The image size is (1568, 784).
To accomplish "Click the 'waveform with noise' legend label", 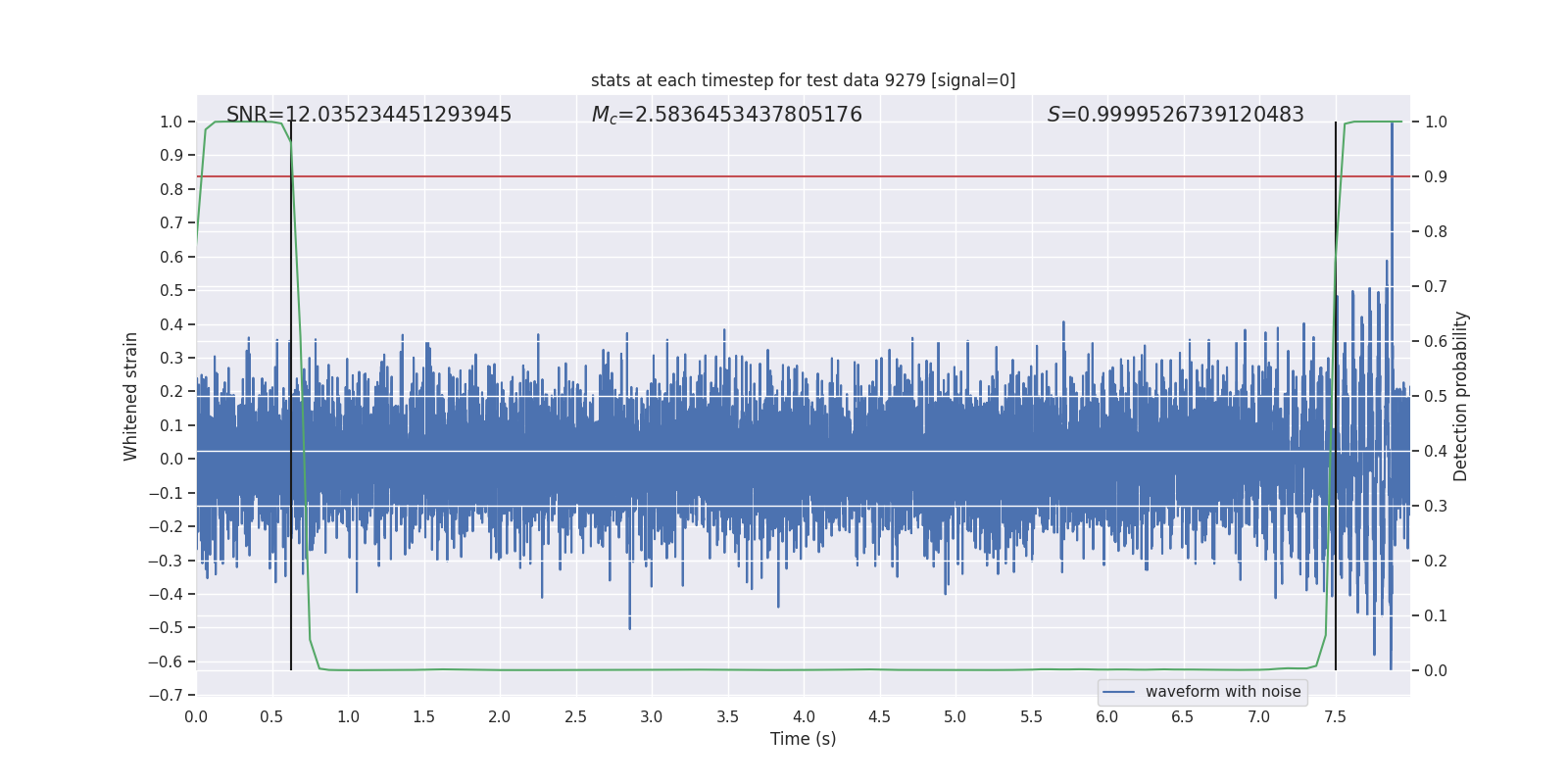I will tap(1223, 692).
